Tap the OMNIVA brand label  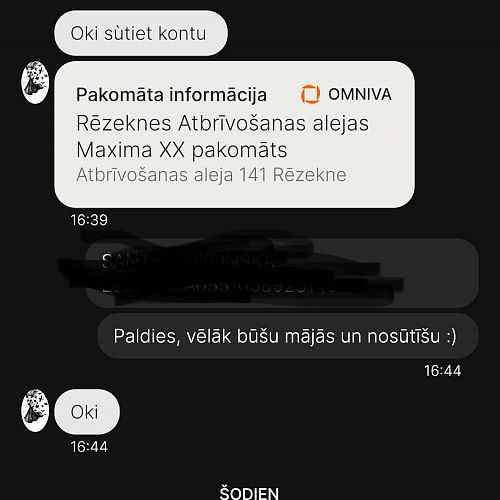pyautogui.click(x=360, y=94)
